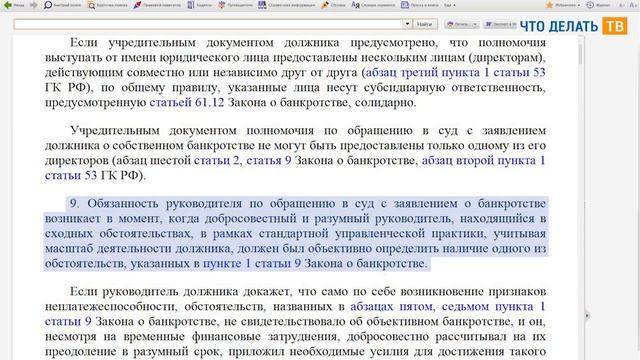Open link седьмом пункта 1
Viewport: 640px width, 360px height.
(493, 306)
